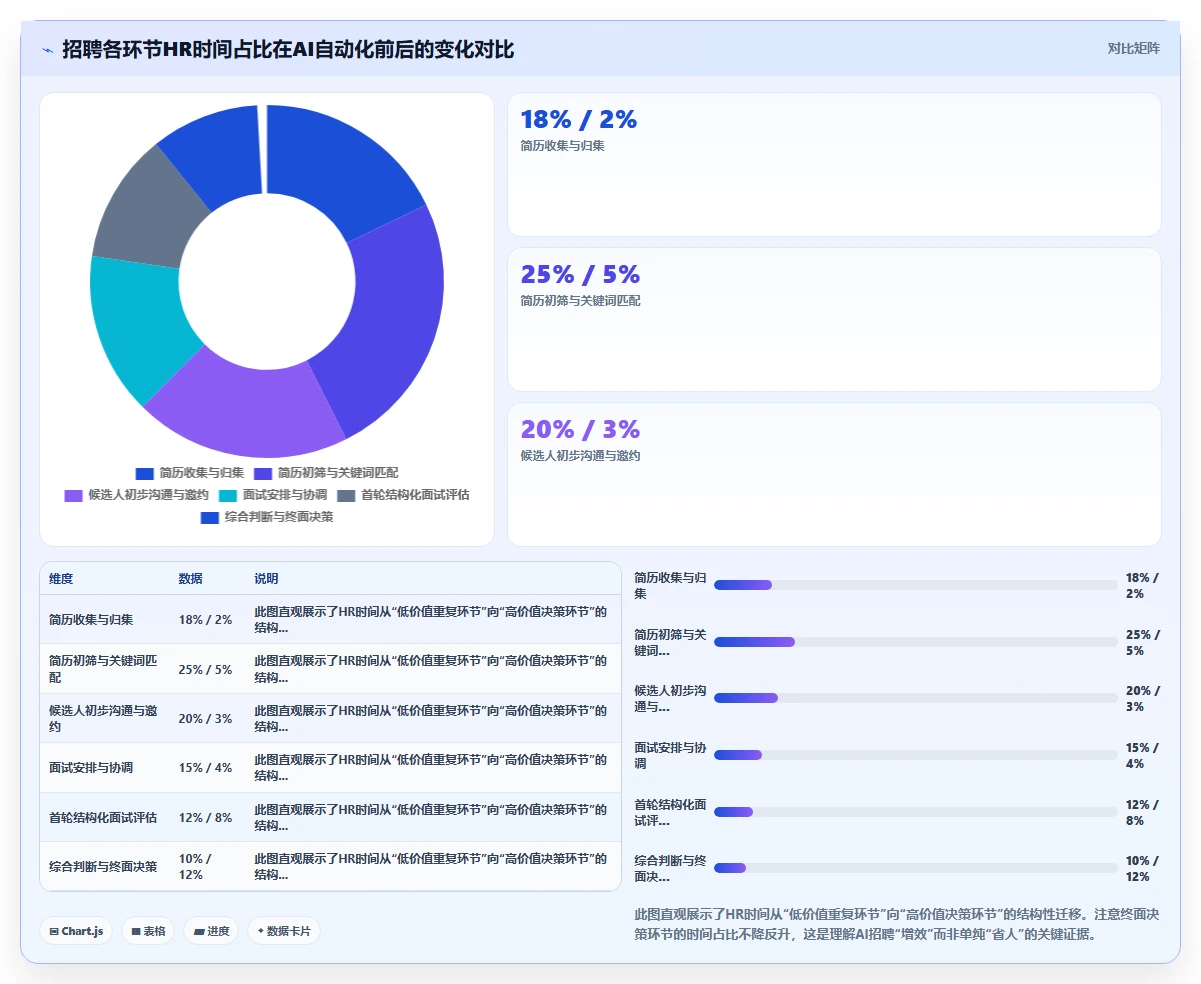Sort by the 维度 column header
This screenshot has height=984, width=1201.
pyautogui.click(x=61, y=579)
